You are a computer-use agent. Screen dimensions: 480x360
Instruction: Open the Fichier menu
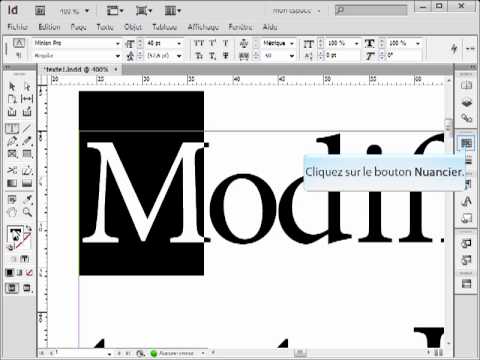18,27
